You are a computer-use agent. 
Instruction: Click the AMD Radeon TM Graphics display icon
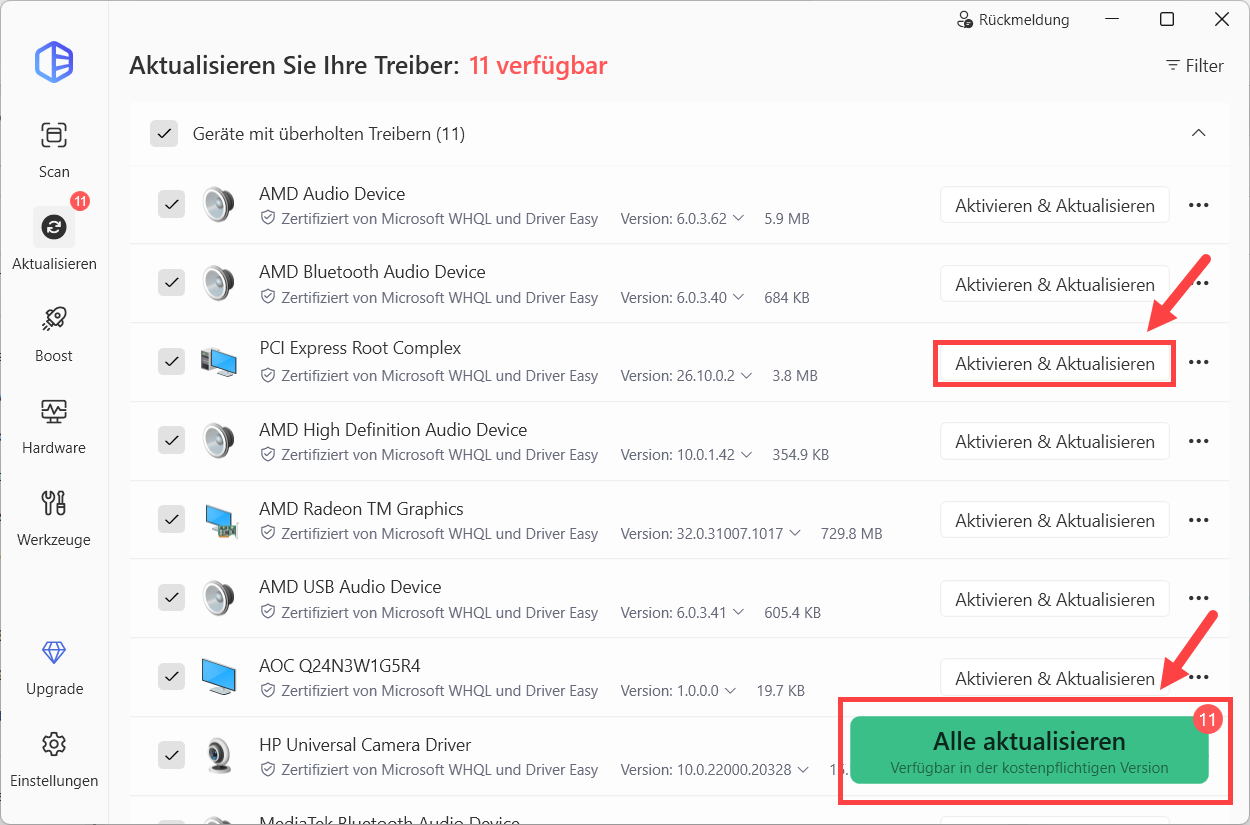(220, 520)
